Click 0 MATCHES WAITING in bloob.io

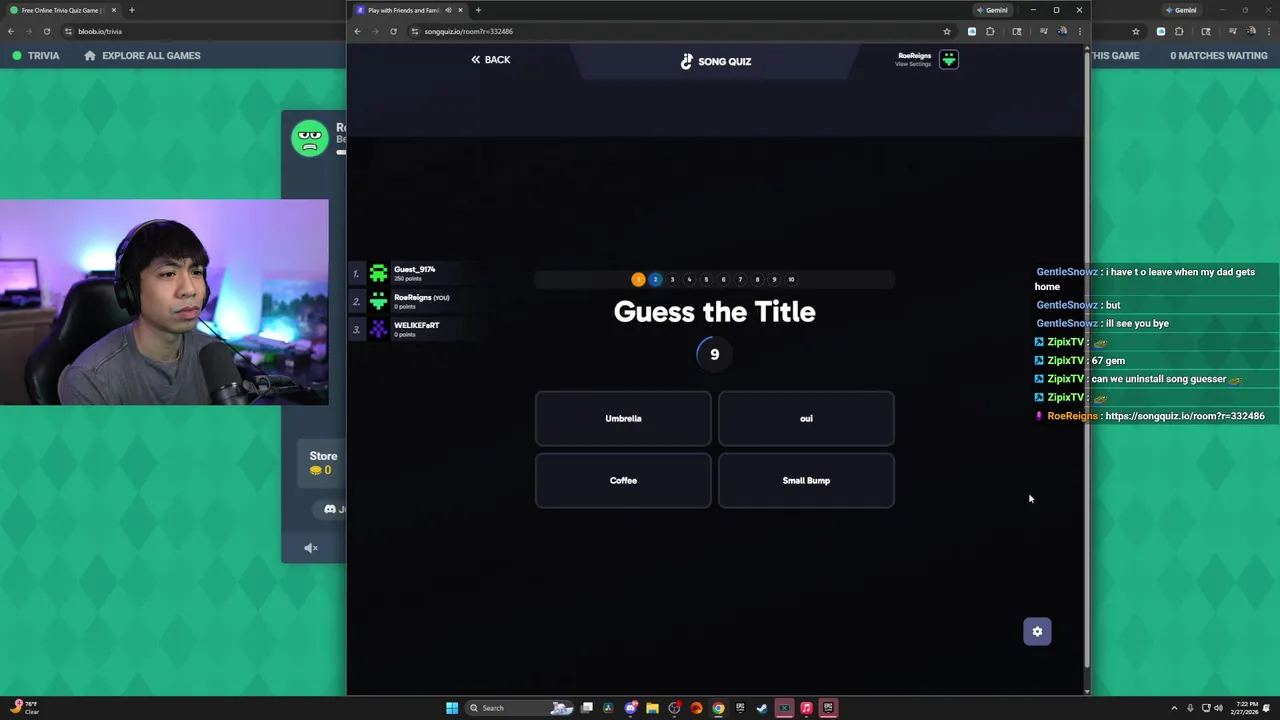pos(1219,55)
